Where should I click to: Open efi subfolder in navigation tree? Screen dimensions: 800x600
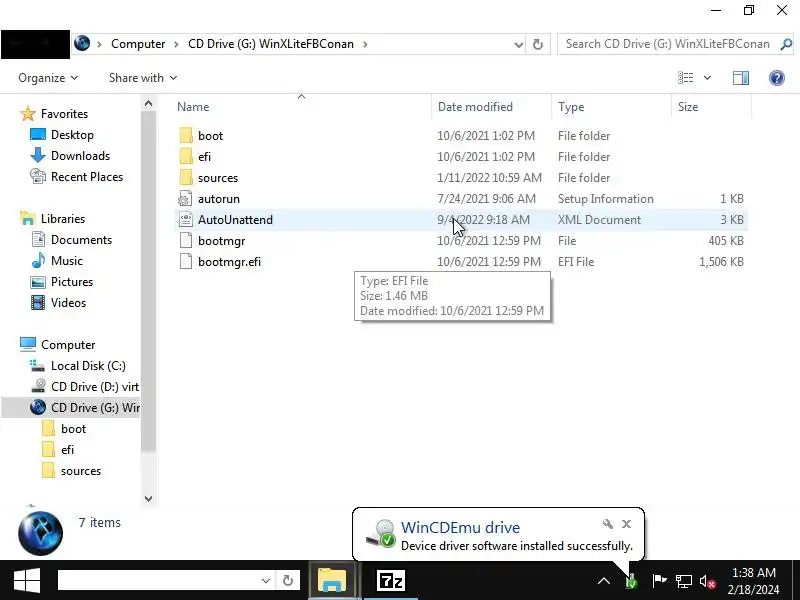(67, 450)
